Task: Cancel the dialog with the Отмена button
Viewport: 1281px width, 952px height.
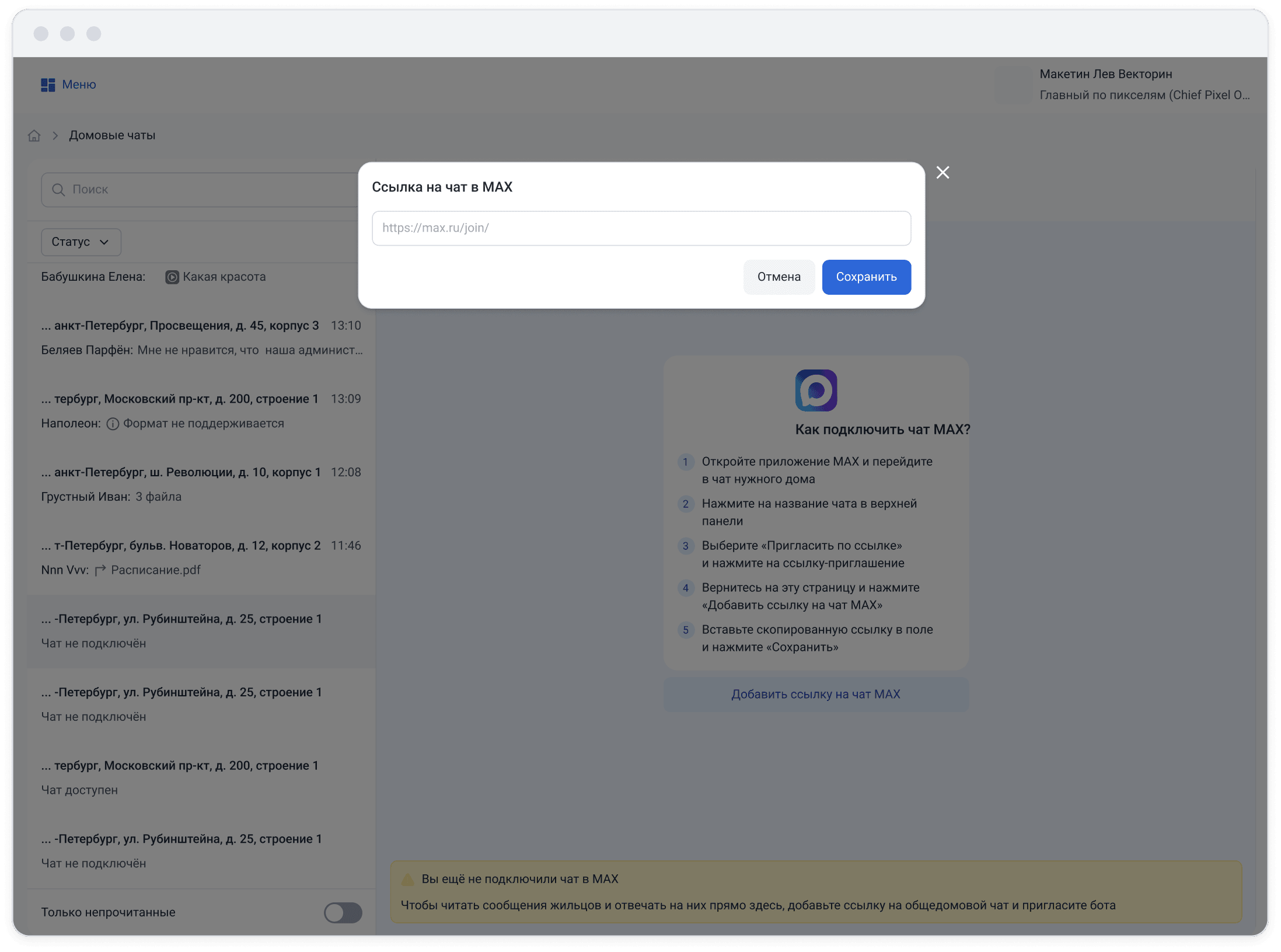Action: coord(779,277)
